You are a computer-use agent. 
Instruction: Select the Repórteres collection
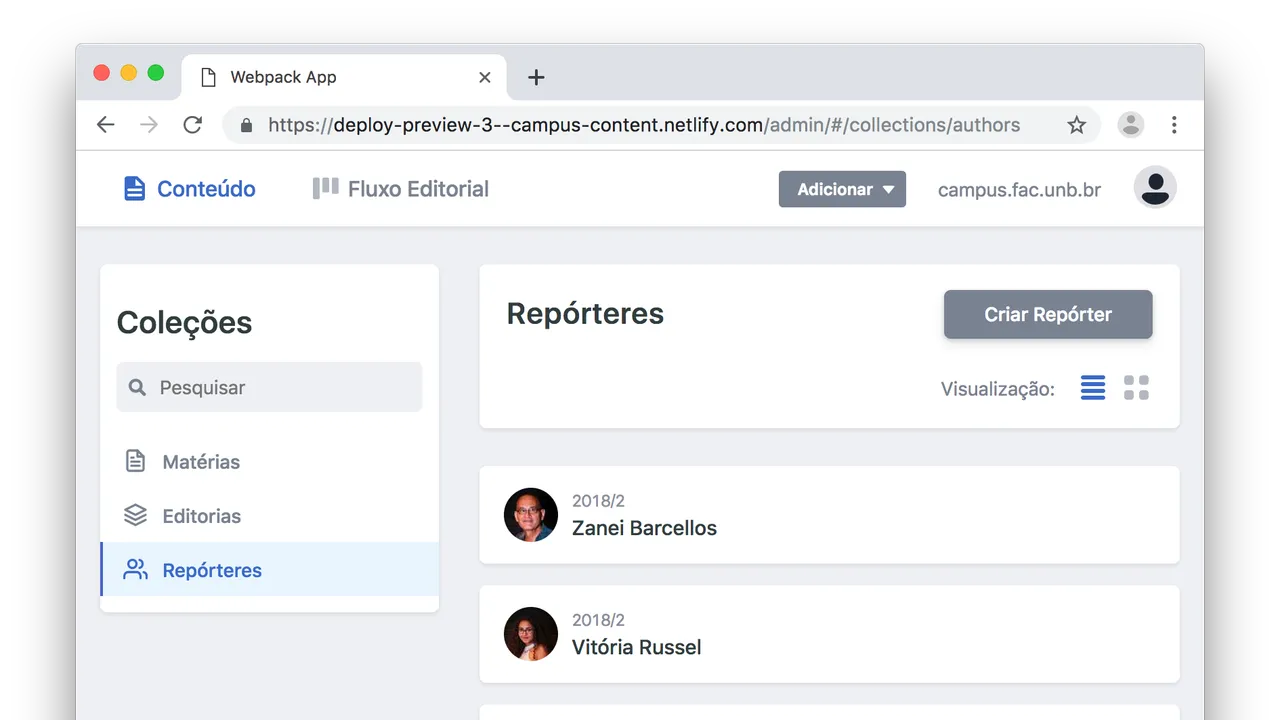269,570
